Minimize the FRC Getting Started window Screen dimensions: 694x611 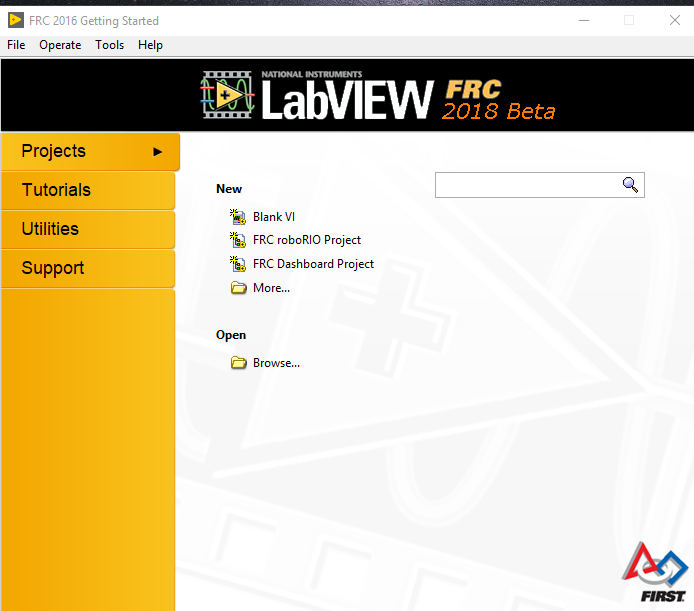[x=584, y=20]
